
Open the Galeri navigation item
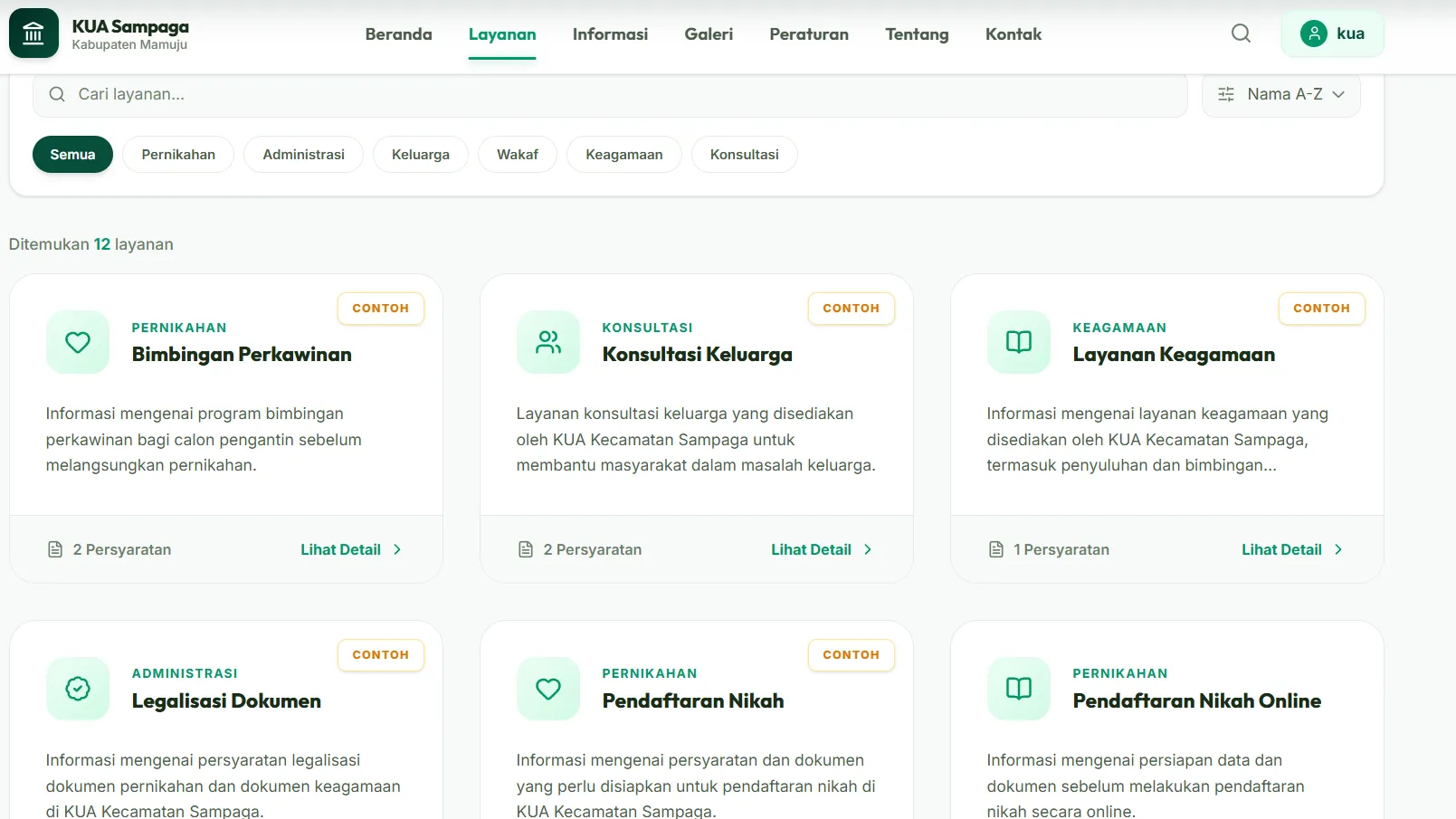coord(709,34)
